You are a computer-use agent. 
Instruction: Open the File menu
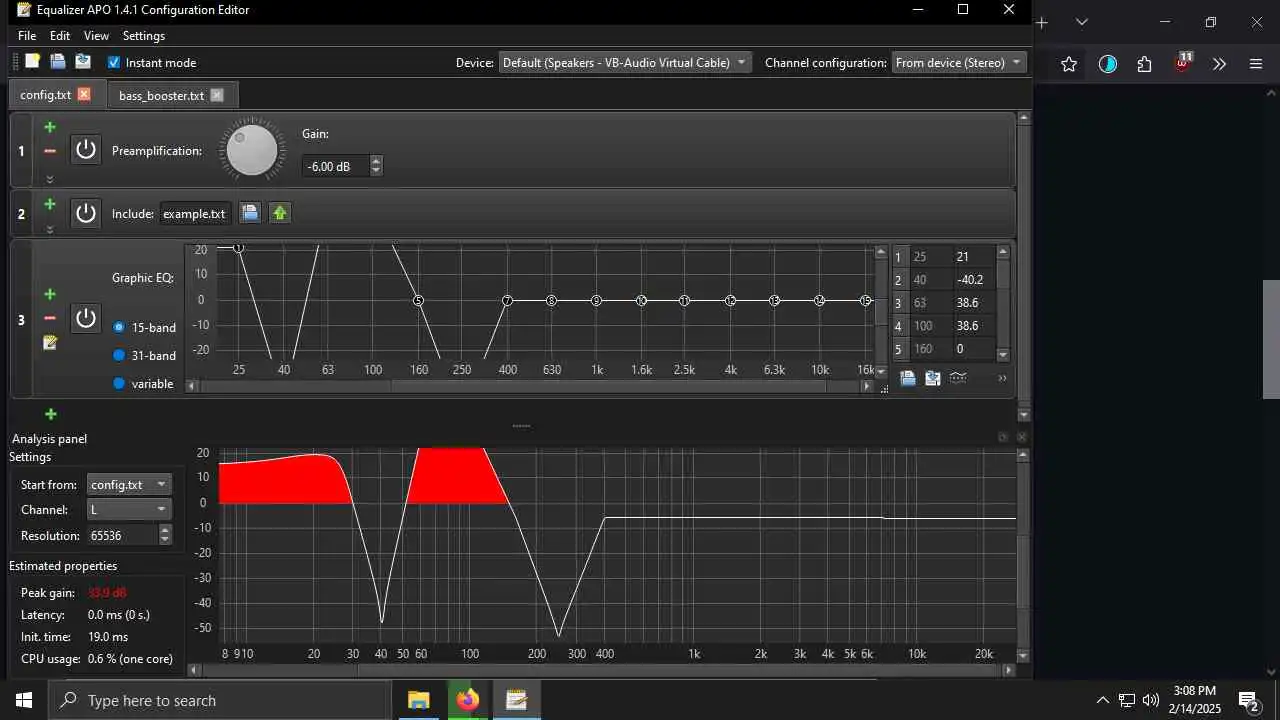(x=27, y=36)
